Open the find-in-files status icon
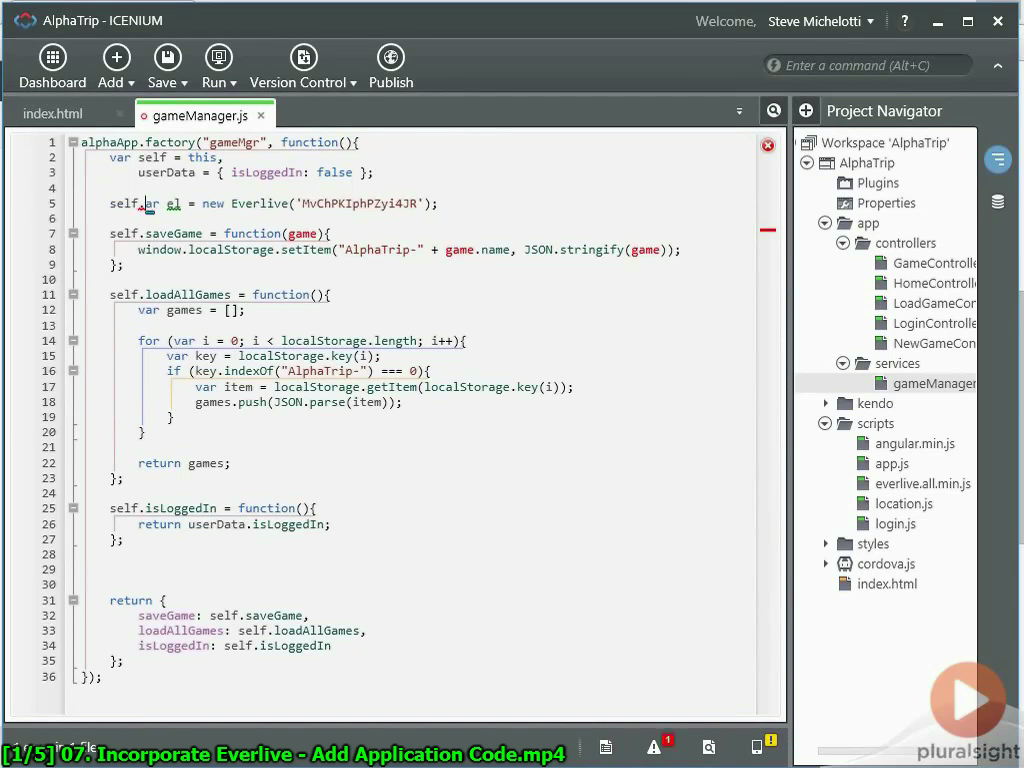This screenshot has height=768, width=1024. tap(709, 746)
